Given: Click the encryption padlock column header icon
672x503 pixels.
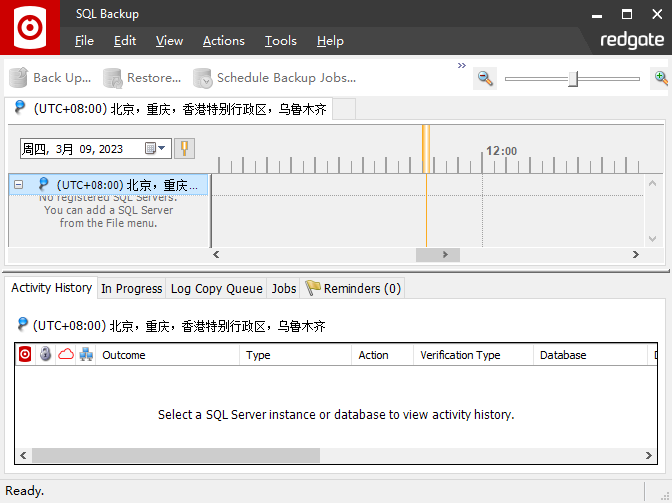Looking at the screenshot, I should [45, 354].
